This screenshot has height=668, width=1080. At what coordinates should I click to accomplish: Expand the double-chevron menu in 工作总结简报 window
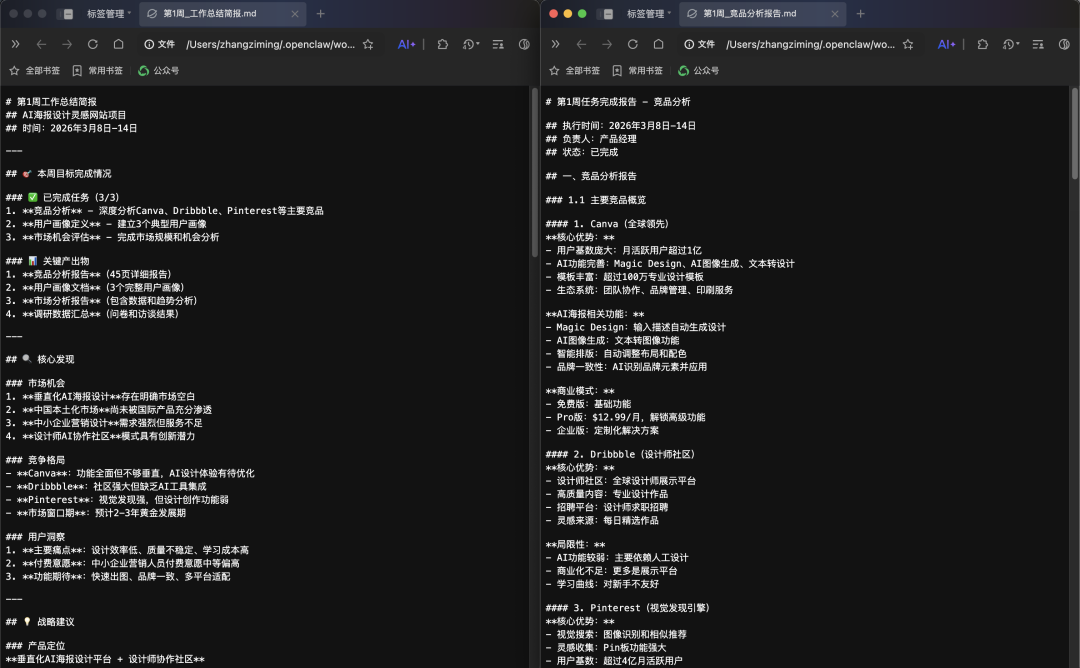[15, 44]
